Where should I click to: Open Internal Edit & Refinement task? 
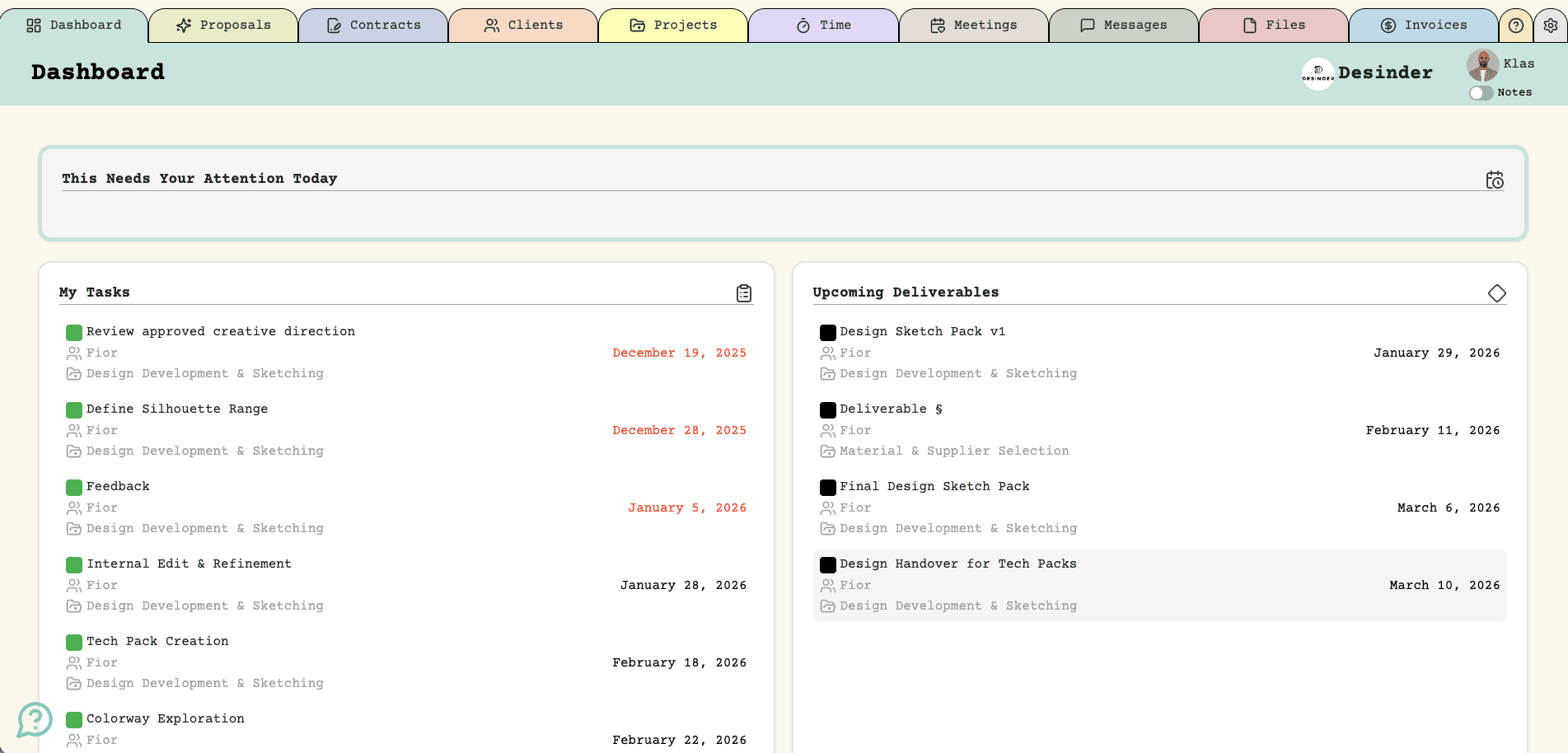[189, 564]
